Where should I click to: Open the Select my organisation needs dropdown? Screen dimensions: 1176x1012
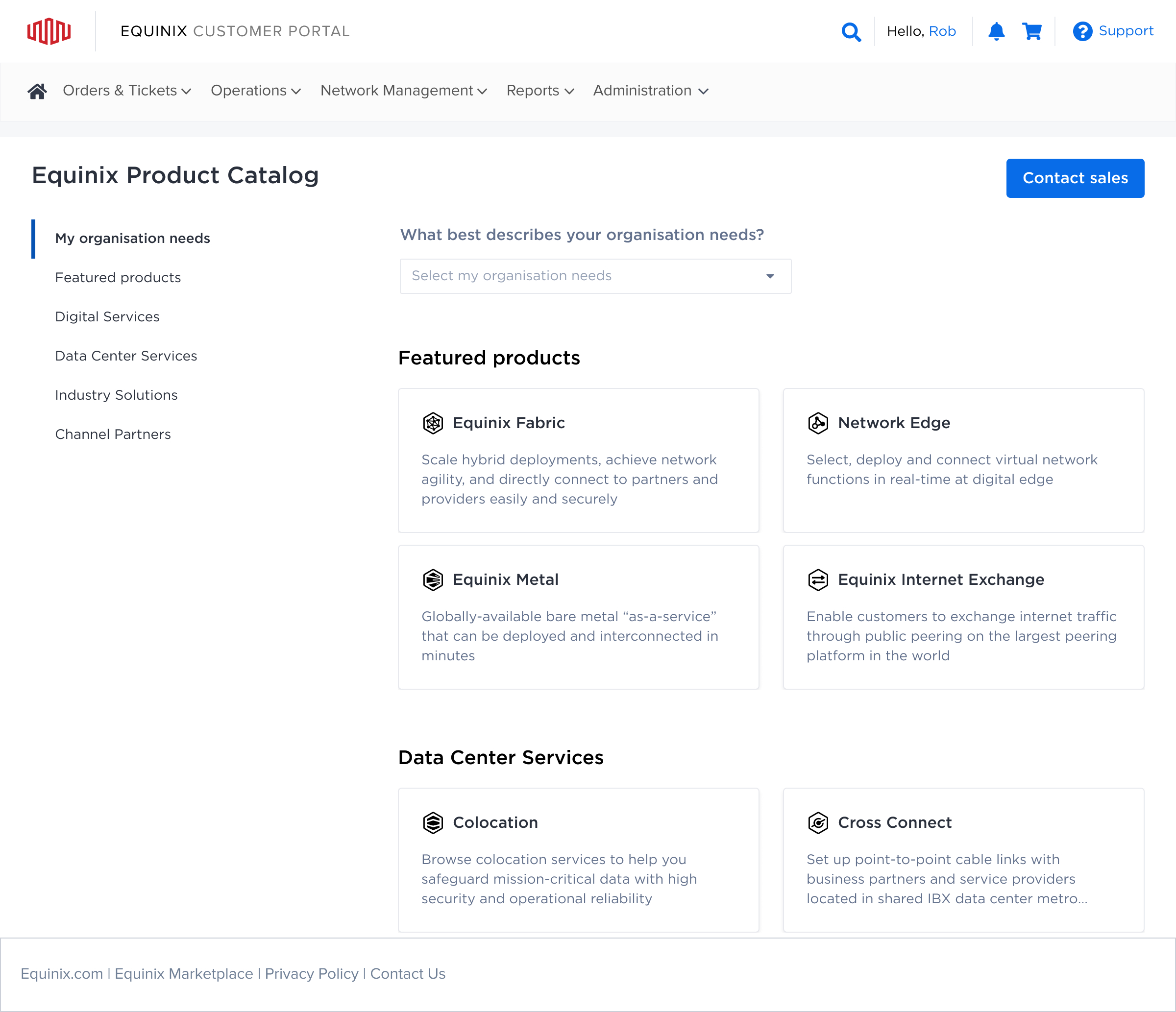coord(595,276)
